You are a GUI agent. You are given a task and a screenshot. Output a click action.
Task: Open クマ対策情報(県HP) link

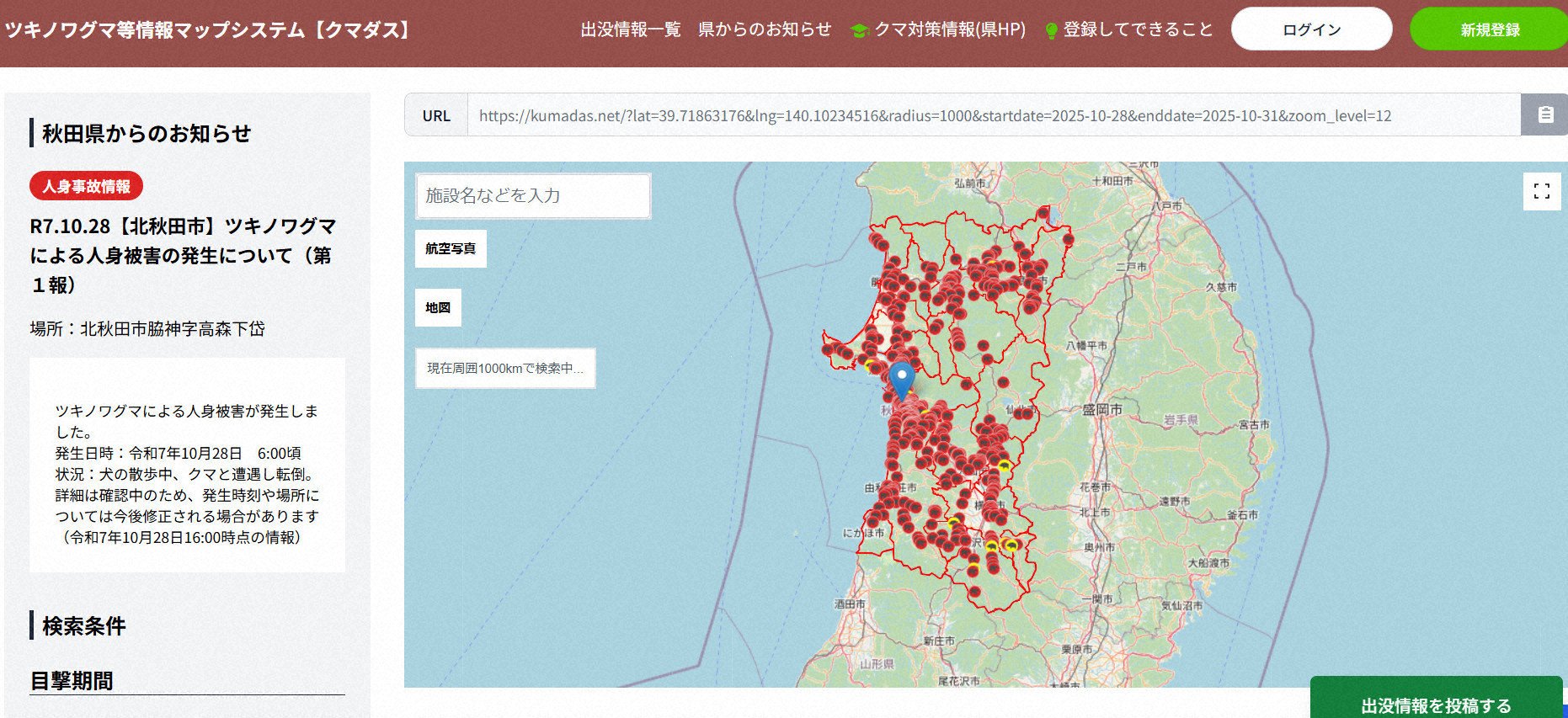pyautogui.click(x=949, y=29)
